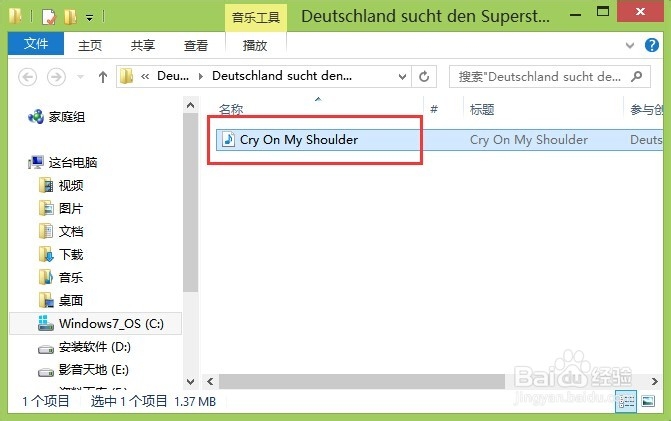Click the new folder icon in title bar
Viewport: 671px width, 421px height.
click(70, 17)
